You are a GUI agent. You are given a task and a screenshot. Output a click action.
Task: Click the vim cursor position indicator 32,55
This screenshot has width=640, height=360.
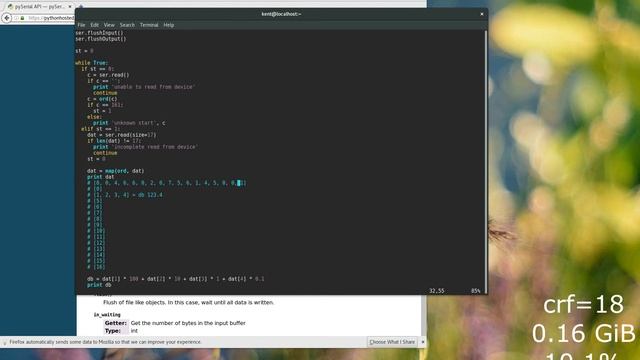click(436, 291)
